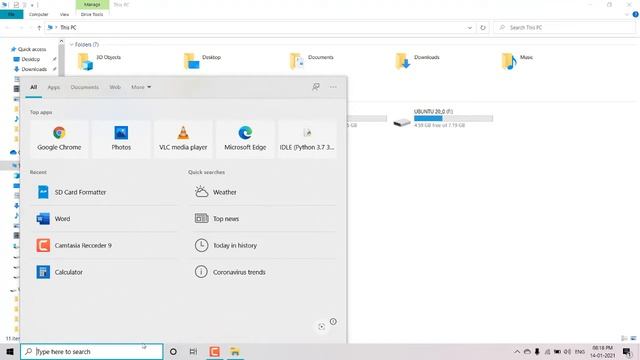Open the notification center icon
Viewport: 640px width, 360px height.
(627, 351)
